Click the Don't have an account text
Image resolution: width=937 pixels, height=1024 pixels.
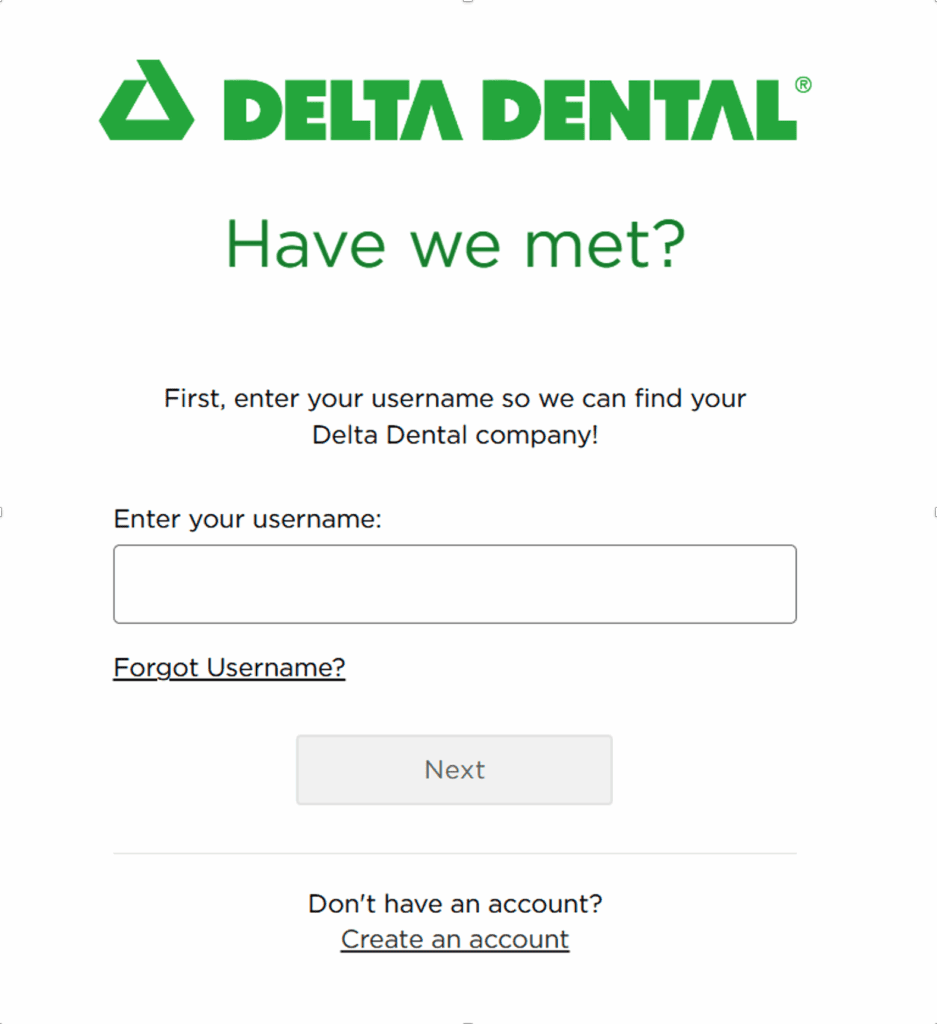[x=454, y=903]
